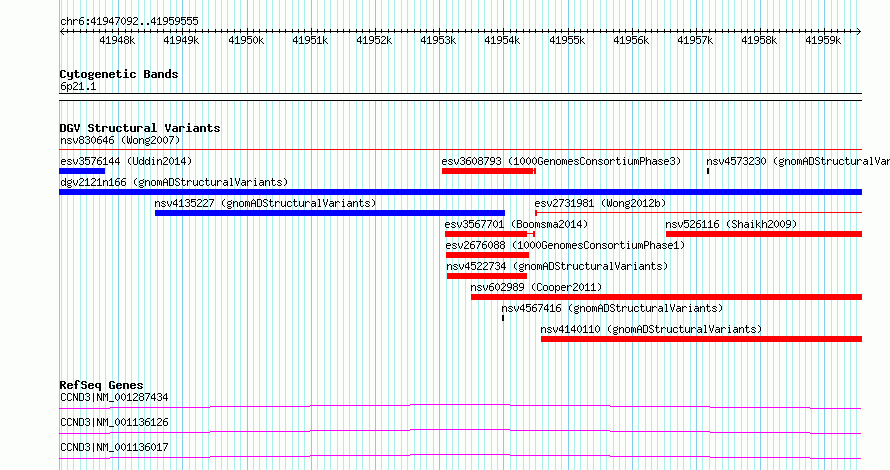Click the 41955k ruler tick label
890x470 pixels.
pyautogui.click(x=567, y=40)
